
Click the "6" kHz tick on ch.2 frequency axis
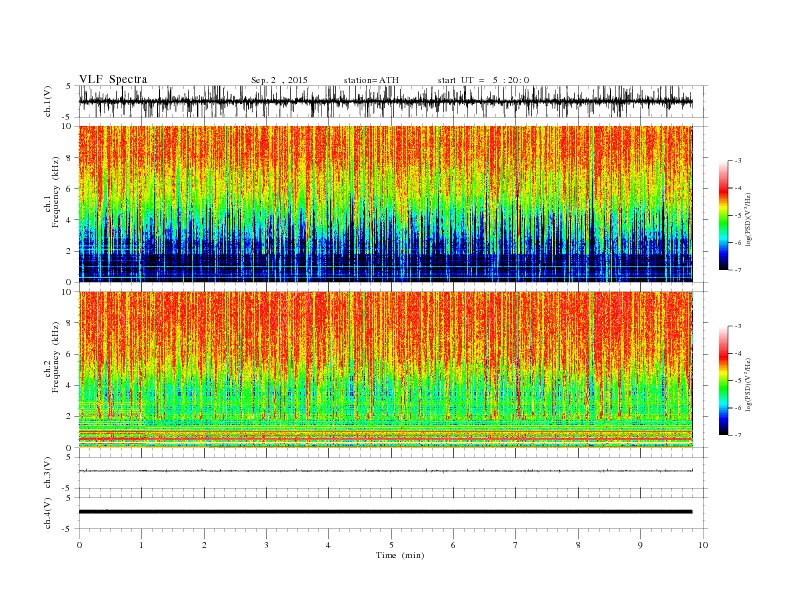(x=70, y=354)
